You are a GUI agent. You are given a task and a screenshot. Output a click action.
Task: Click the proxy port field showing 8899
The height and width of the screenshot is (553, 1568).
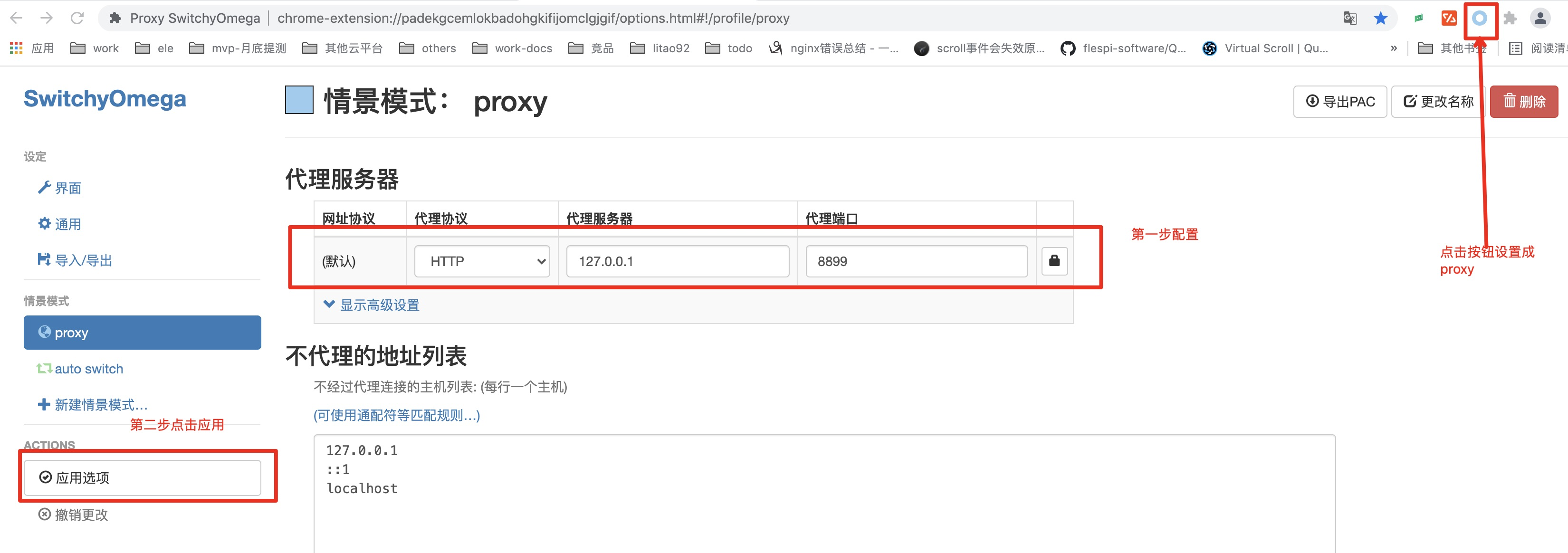916,261
